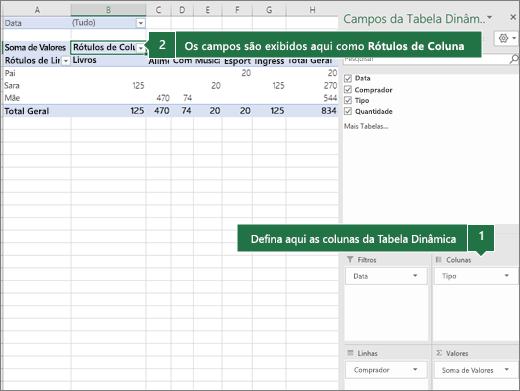Select the Data label cell in A1

click(36, 23)
